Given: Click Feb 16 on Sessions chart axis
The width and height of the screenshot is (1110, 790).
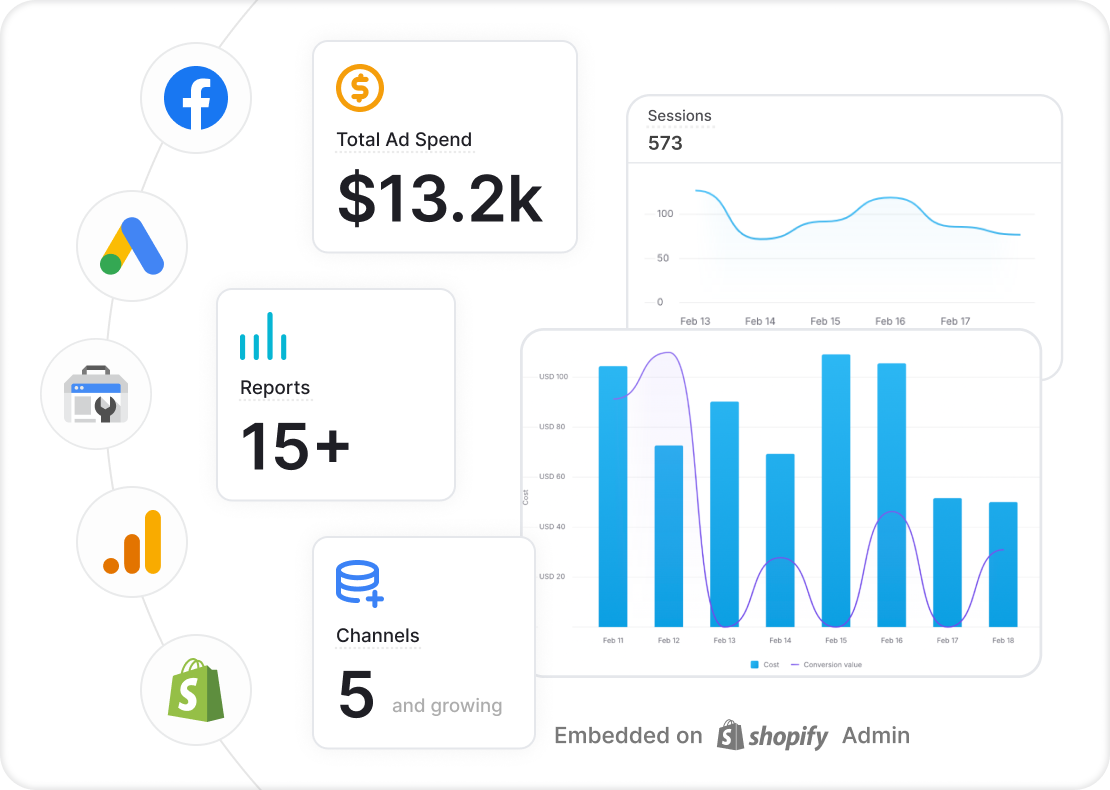Looking at the screenshot, I should (x=891, y=321).
